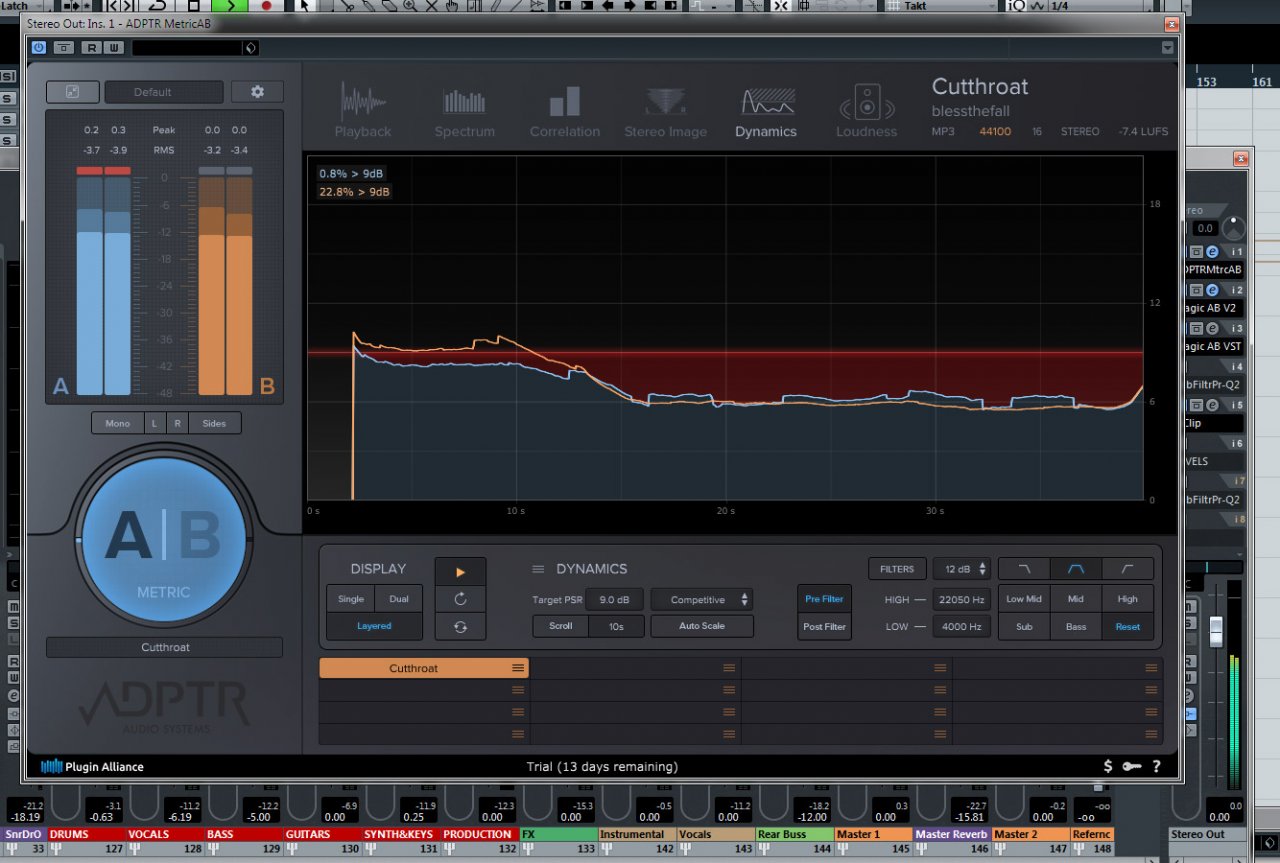The height and width of the screenshot is (863, 1280).
Task: Click the Plugin Alliance logo
Action: pyautogui.click(x=92, y=767)
